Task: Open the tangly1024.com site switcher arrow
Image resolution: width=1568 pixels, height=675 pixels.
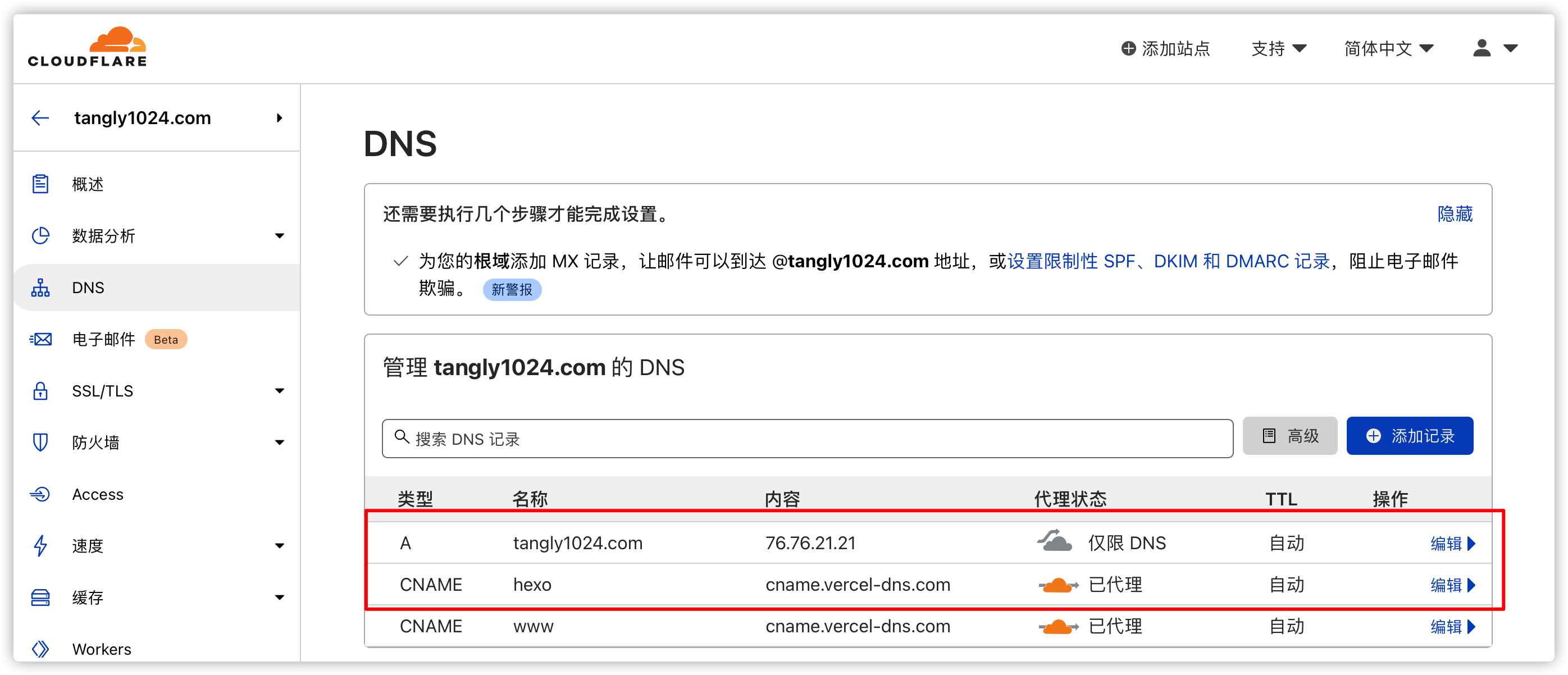Action: 279,118
